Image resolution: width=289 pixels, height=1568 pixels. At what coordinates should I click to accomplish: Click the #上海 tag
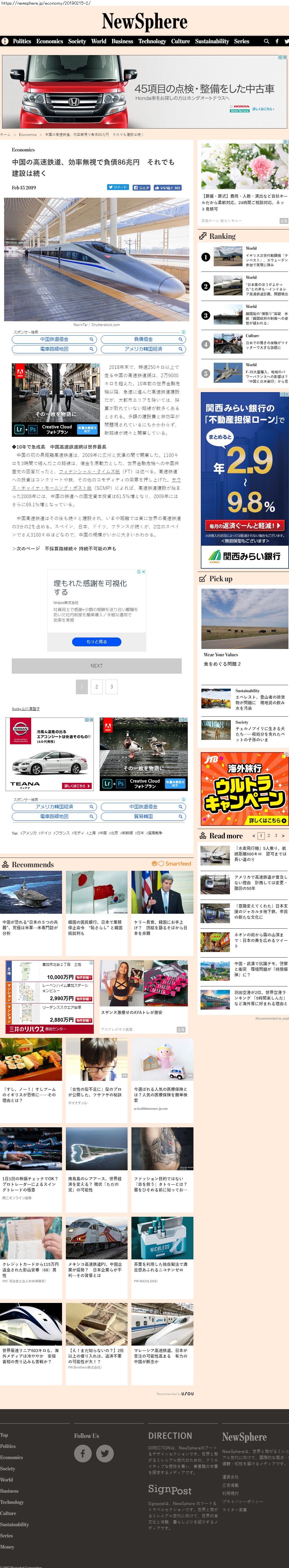(x=91, y=833)
